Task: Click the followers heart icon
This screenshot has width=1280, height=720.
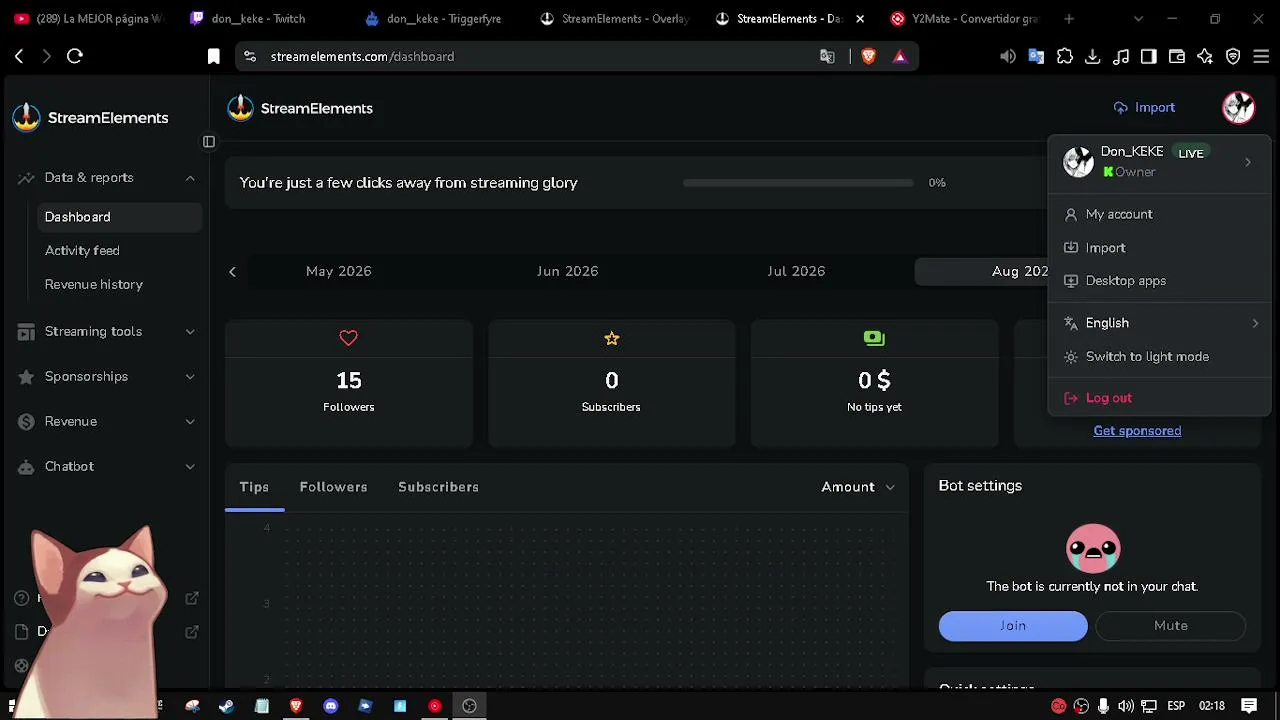Action: tap(348, 338)
